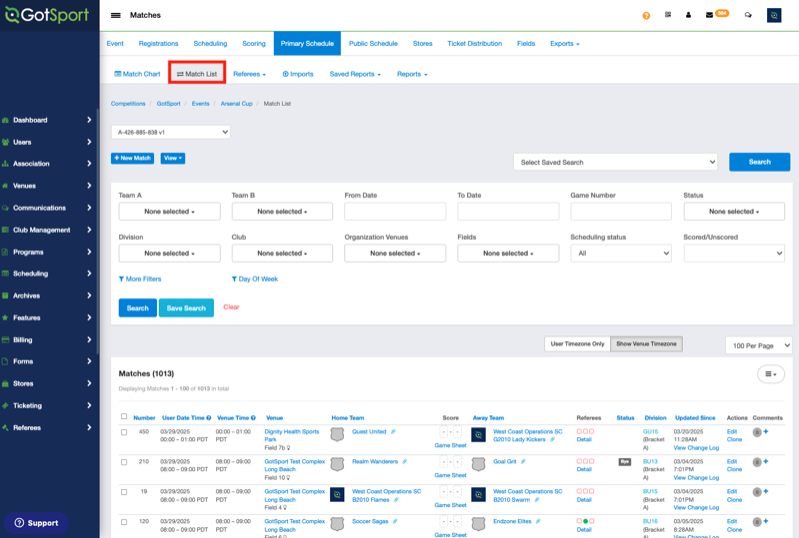Click the GotSport logo
The width and height of the screenshot is (799, 538).
click(47, 15)
